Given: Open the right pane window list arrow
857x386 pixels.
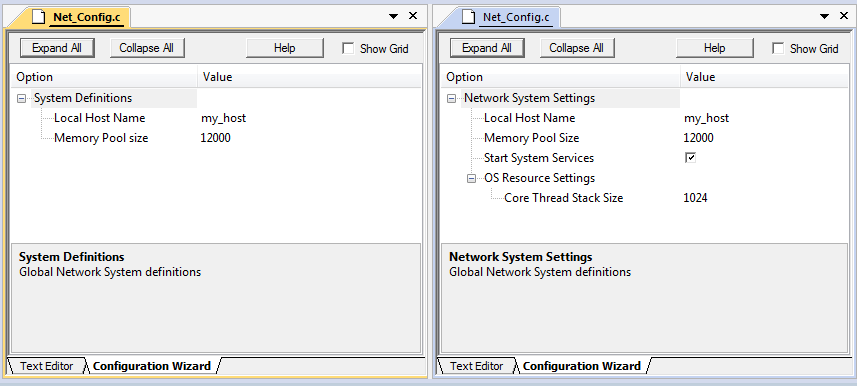Looking at the screenshot, I should point(825,16).
